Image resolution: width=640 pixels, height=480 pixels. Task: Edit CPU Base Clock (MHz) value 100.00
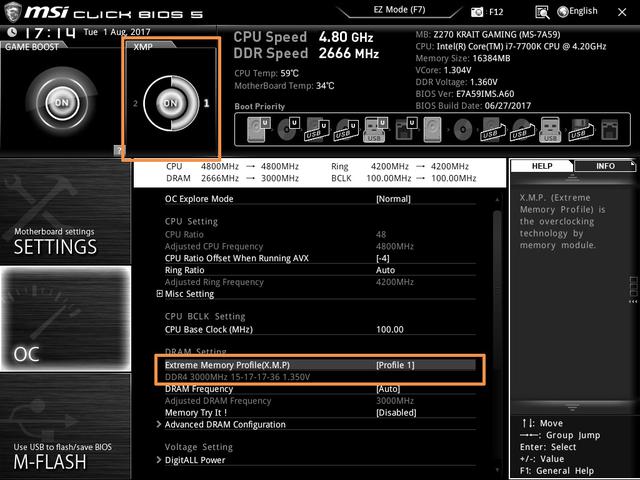pyautogui.click(x=390, y=330)
